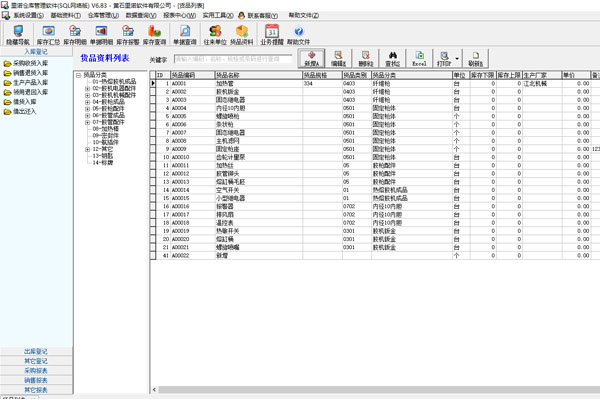The image size is (600, 400).
Task: Collapse the 货品分类 root tree node
Action: pyautogui.click(x=78, y=75)
